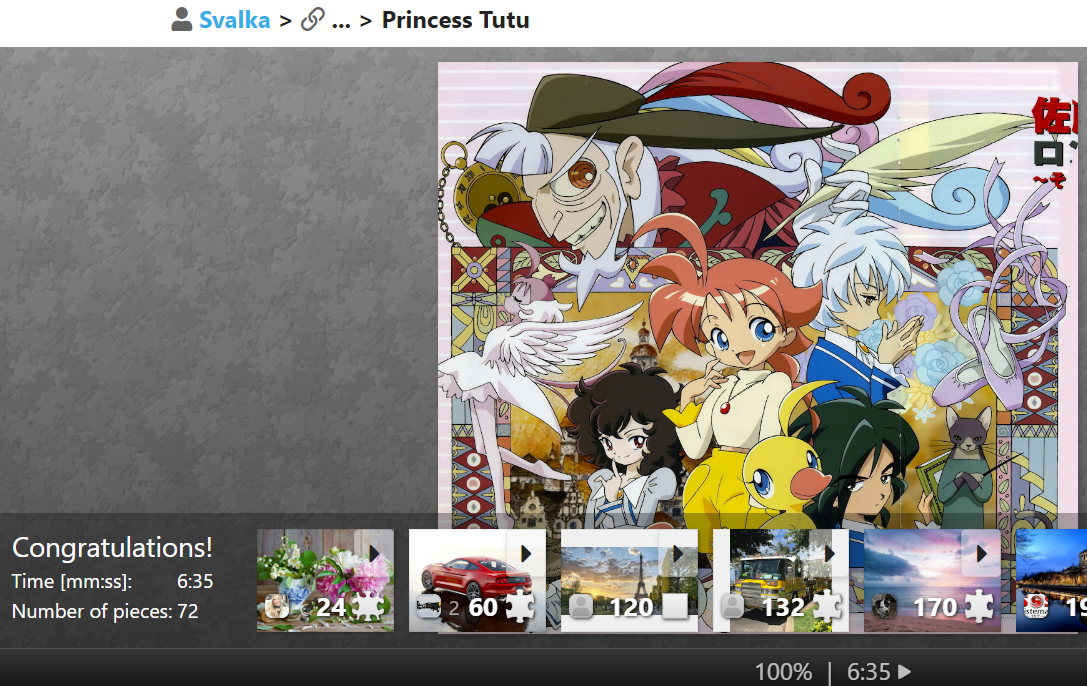The width and height of the screenshot is (1087, 686).
Task: Open the Svalka user profile link
Action: point(234,20)
